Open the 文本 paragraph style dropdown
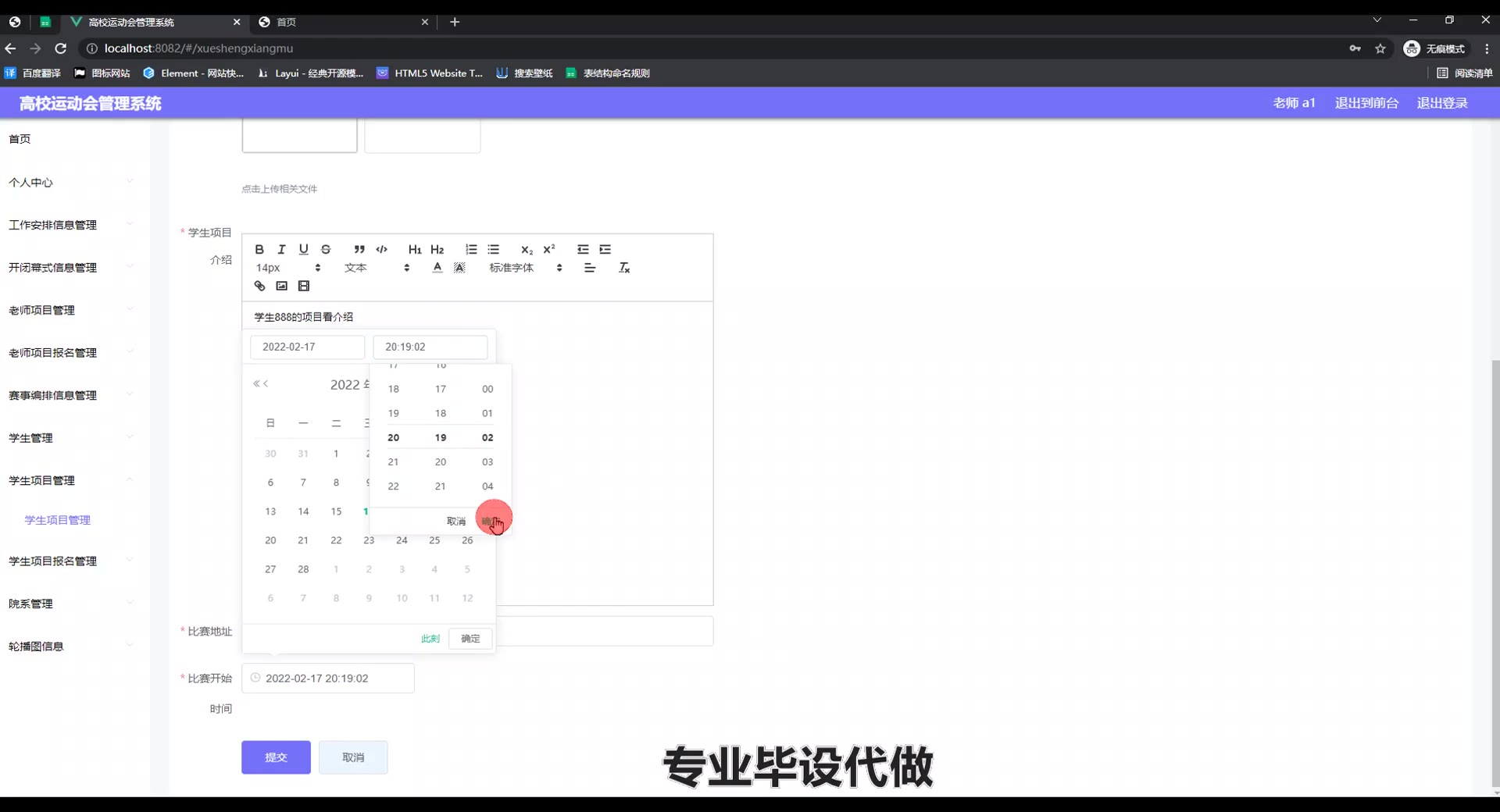The image size is (1500, 812). pos(377,268)
